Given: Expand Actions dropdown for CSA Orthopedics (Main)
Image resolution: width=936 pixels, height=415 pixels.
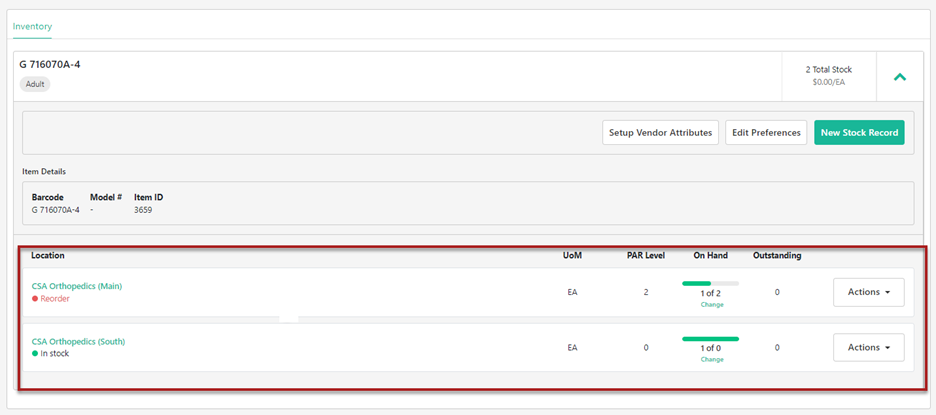Looking at the screenshot, I should point(868,292).
